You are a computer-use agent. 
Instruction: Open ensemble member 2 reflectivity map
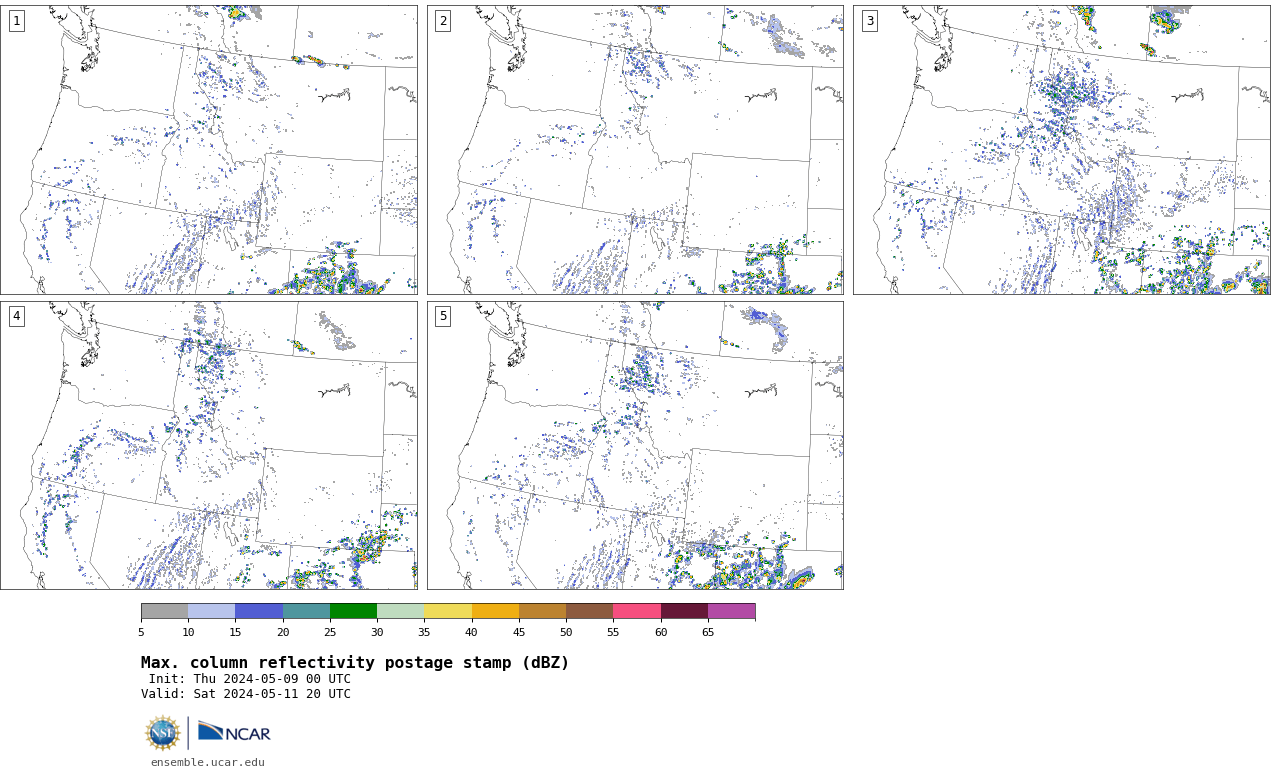tap(635, 150)
